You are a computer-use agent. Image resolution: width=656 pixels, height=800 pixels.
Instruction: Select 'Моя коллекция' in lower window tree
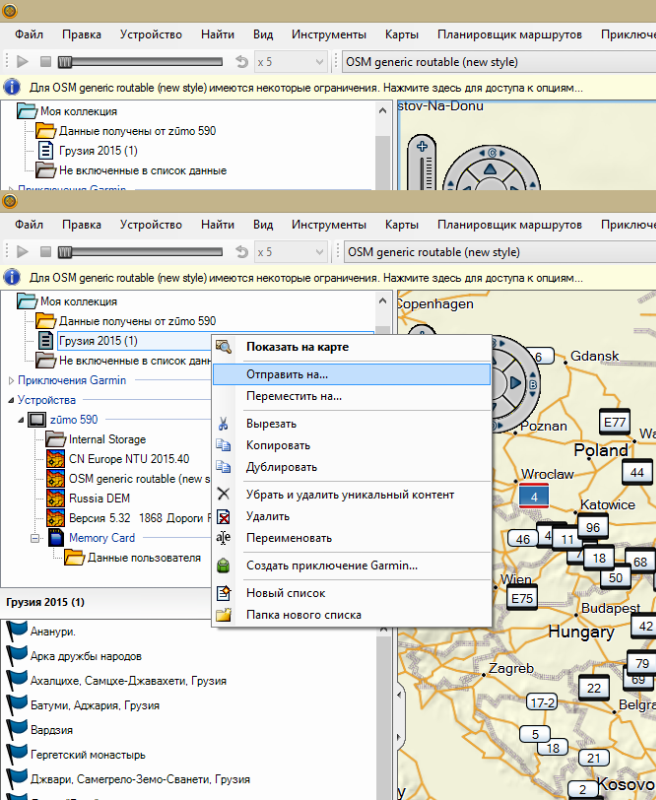pyautogui.click(x=79, y=302)
